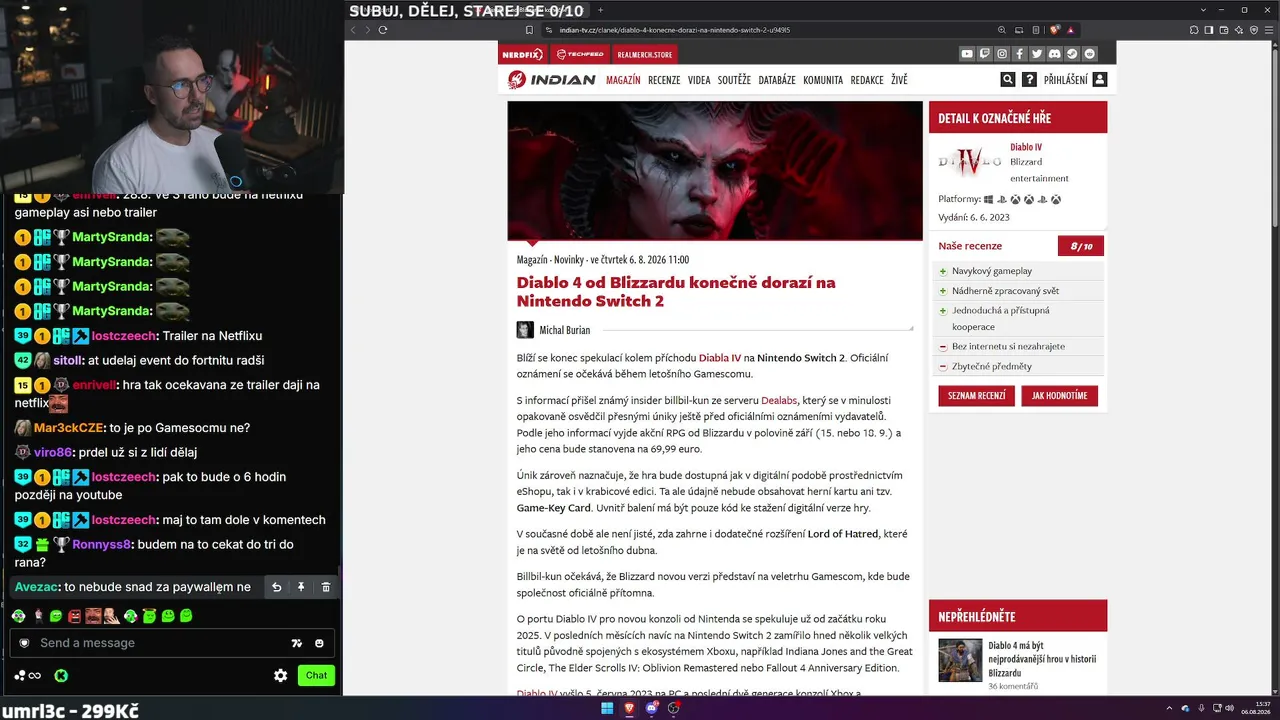Open the Videa menu section
Image resolution: width=1280 pixels, height=720 pixels.
pos(699,80)
